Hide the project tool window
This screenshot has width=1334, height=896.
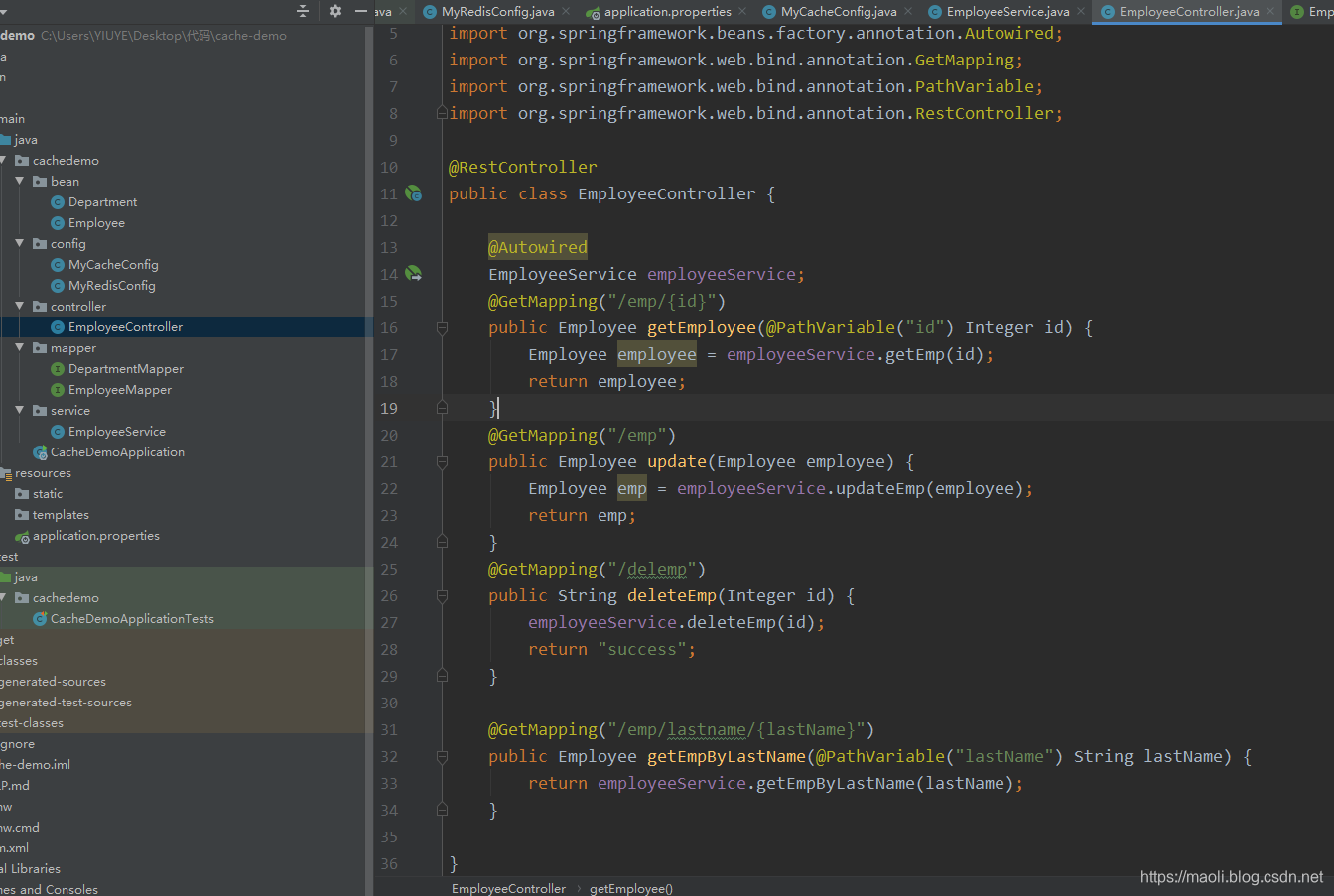[x=361, y=11]
